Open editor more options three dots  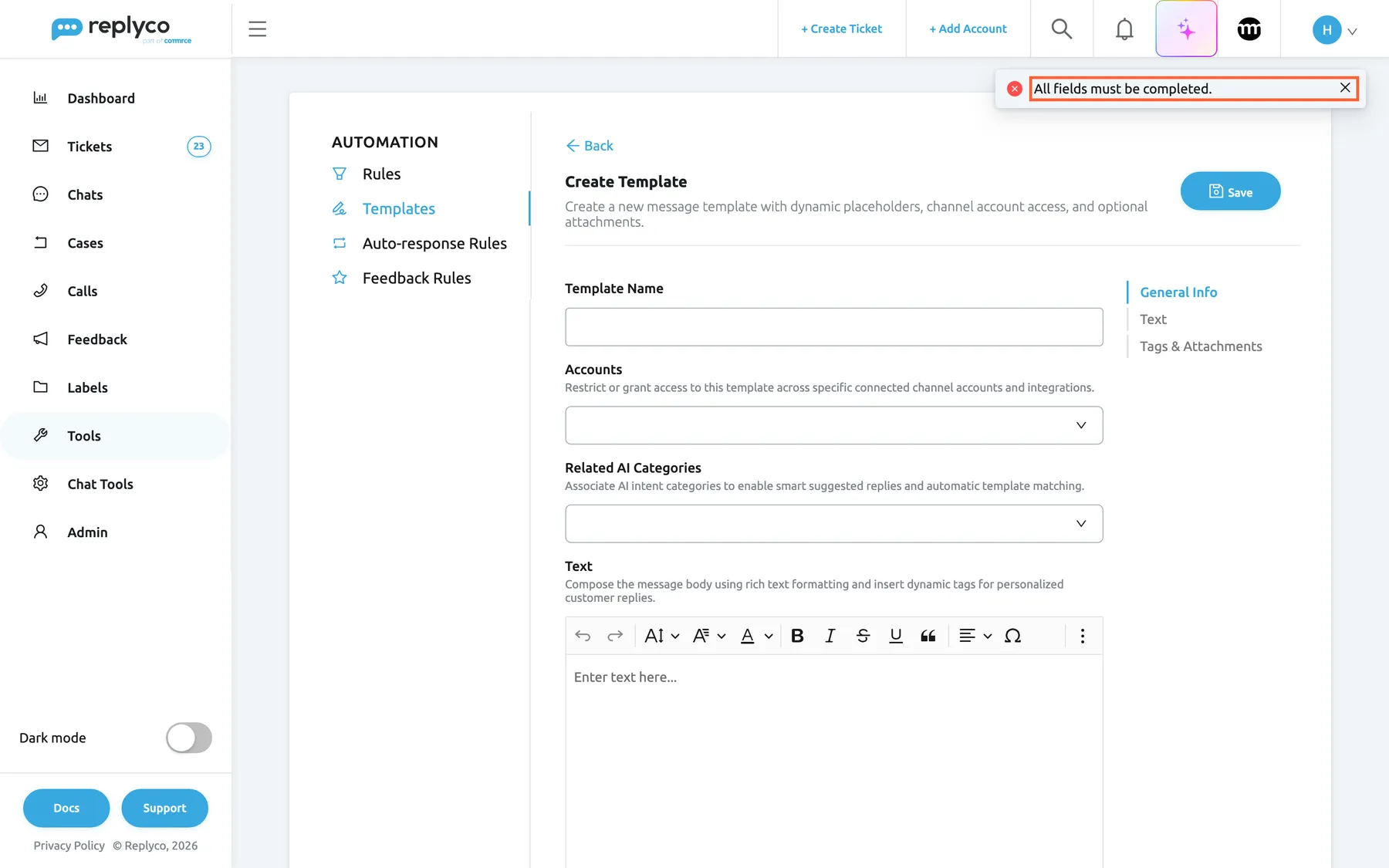(x=1082, y=636)
